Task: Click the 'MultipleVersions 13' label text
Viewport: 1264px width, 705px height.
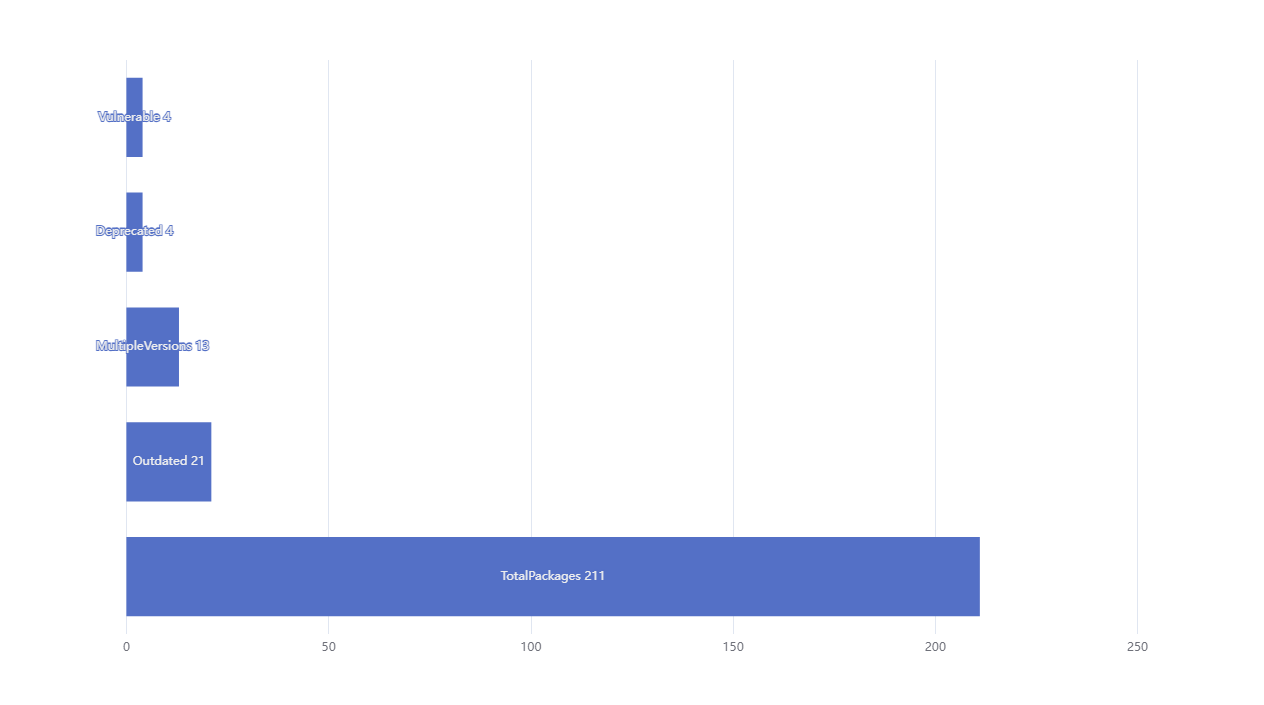Action: pyautogui.click(x=152, y=346)
